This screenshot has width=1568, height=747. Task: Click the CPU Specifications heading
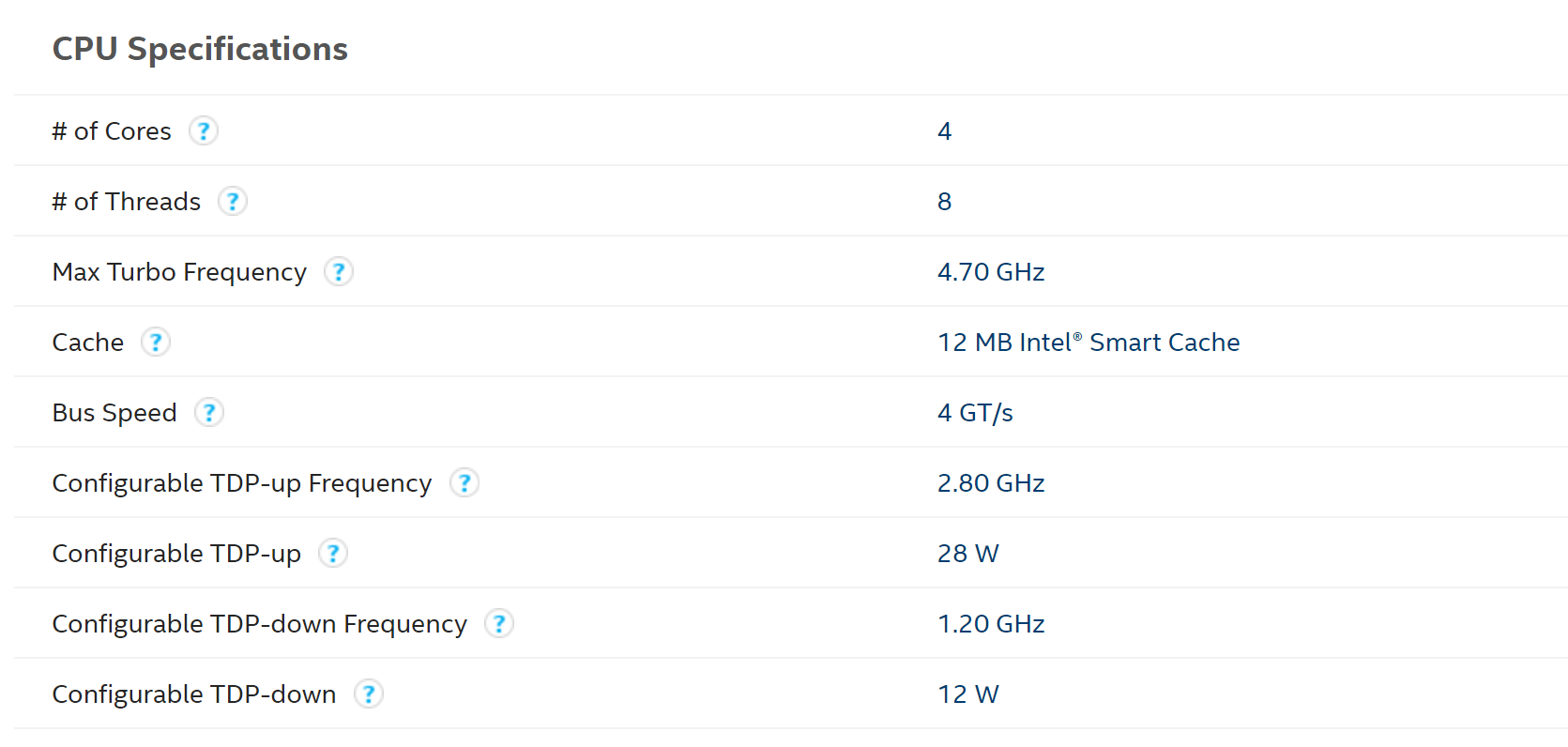tap(200, 49)
